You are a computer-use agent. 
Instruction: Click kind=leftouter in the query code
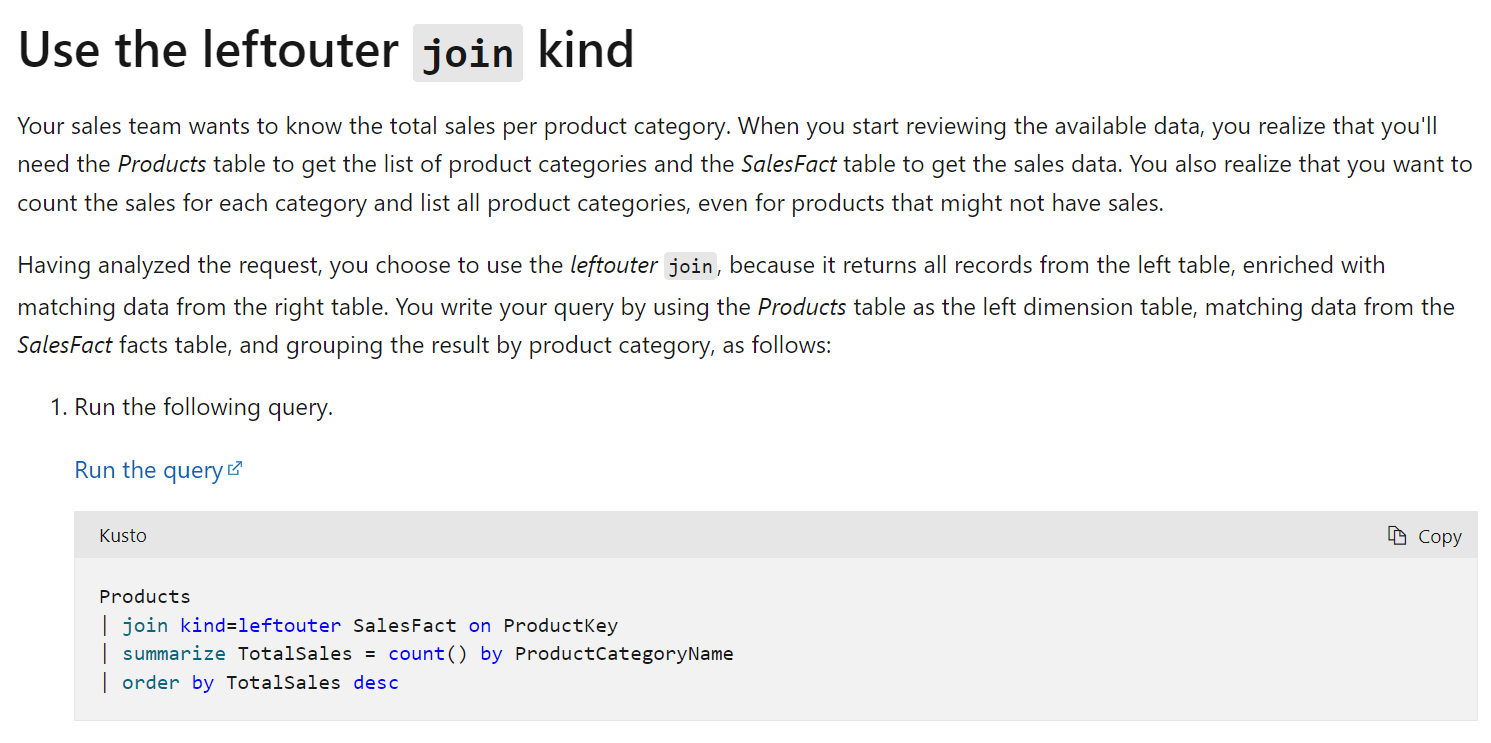click(x=260, y=626)
